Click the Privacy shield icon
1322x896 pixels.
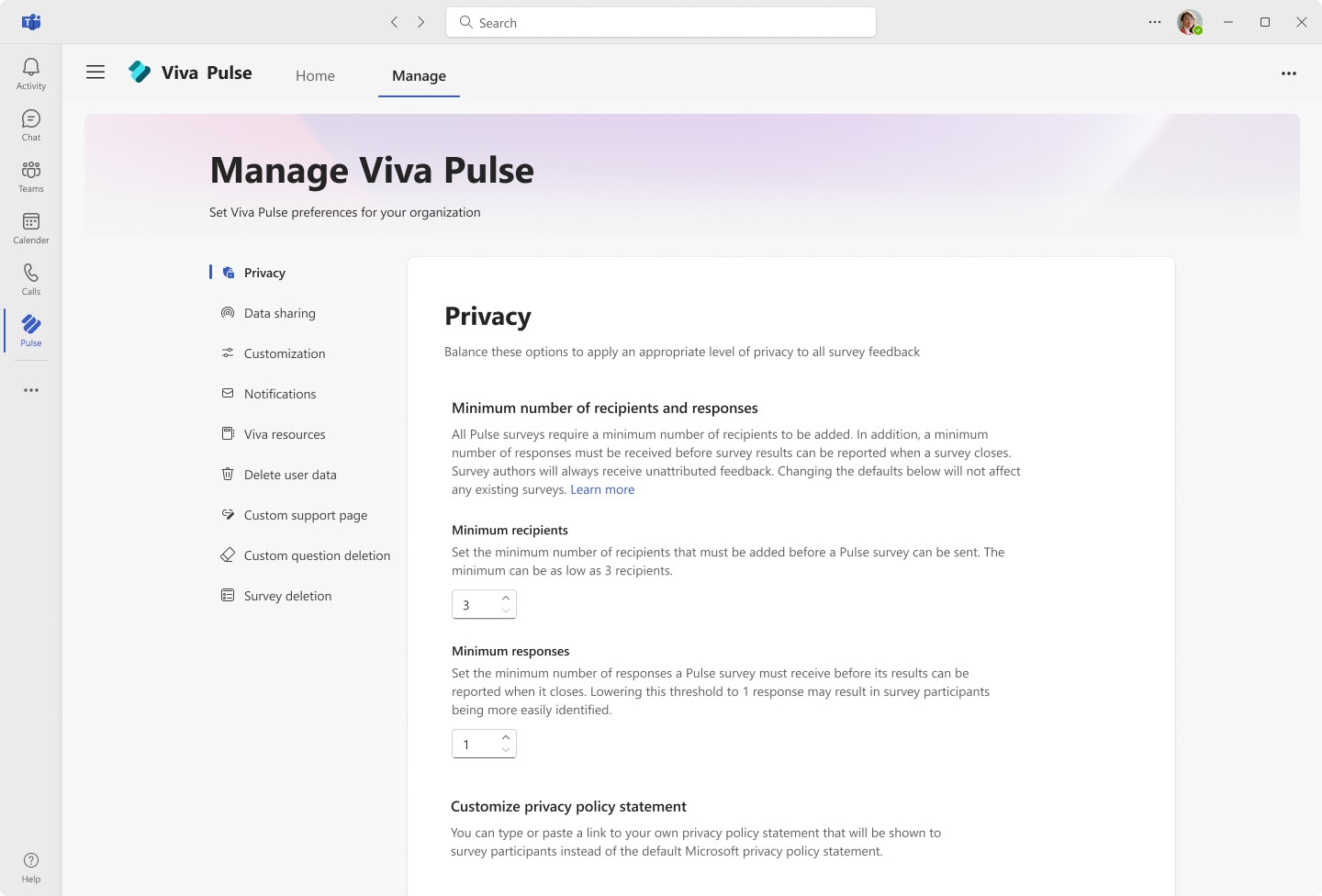(229, 273)
